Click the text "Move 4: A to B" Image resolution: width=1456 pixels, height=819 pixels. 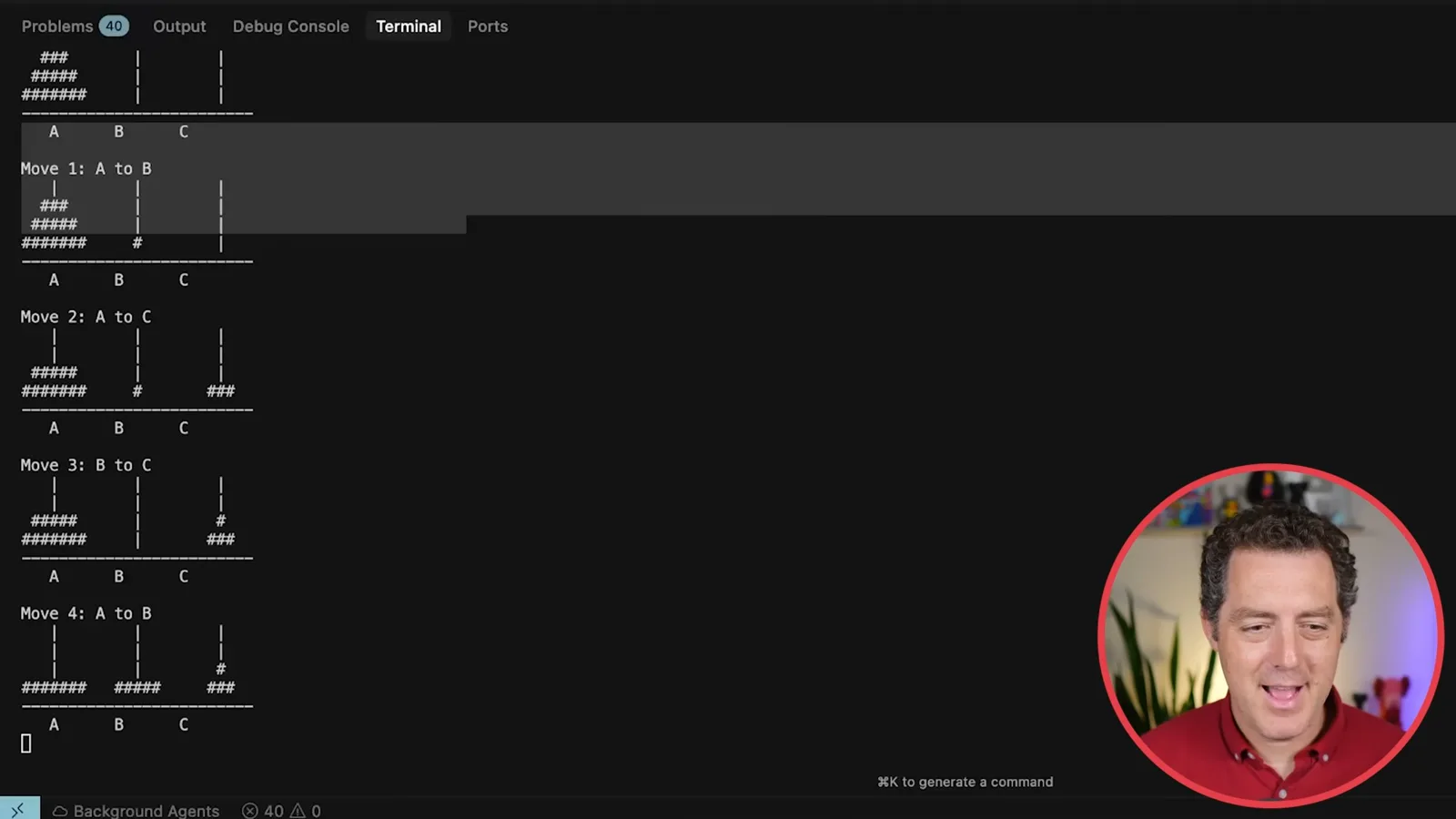[86, 614]
